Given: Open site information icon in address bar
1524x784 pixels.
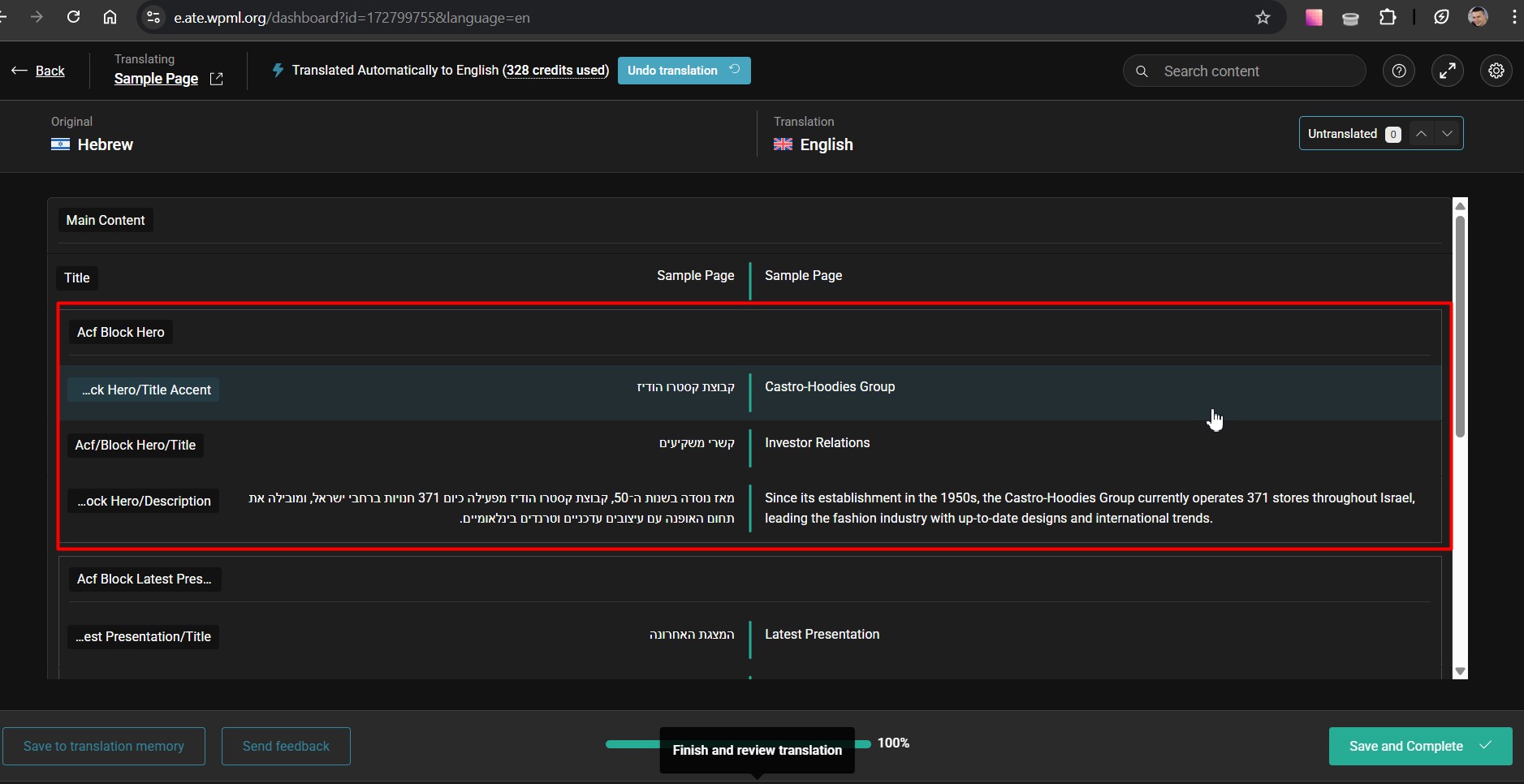Looking at the screenshot, I should pos(153,17).
